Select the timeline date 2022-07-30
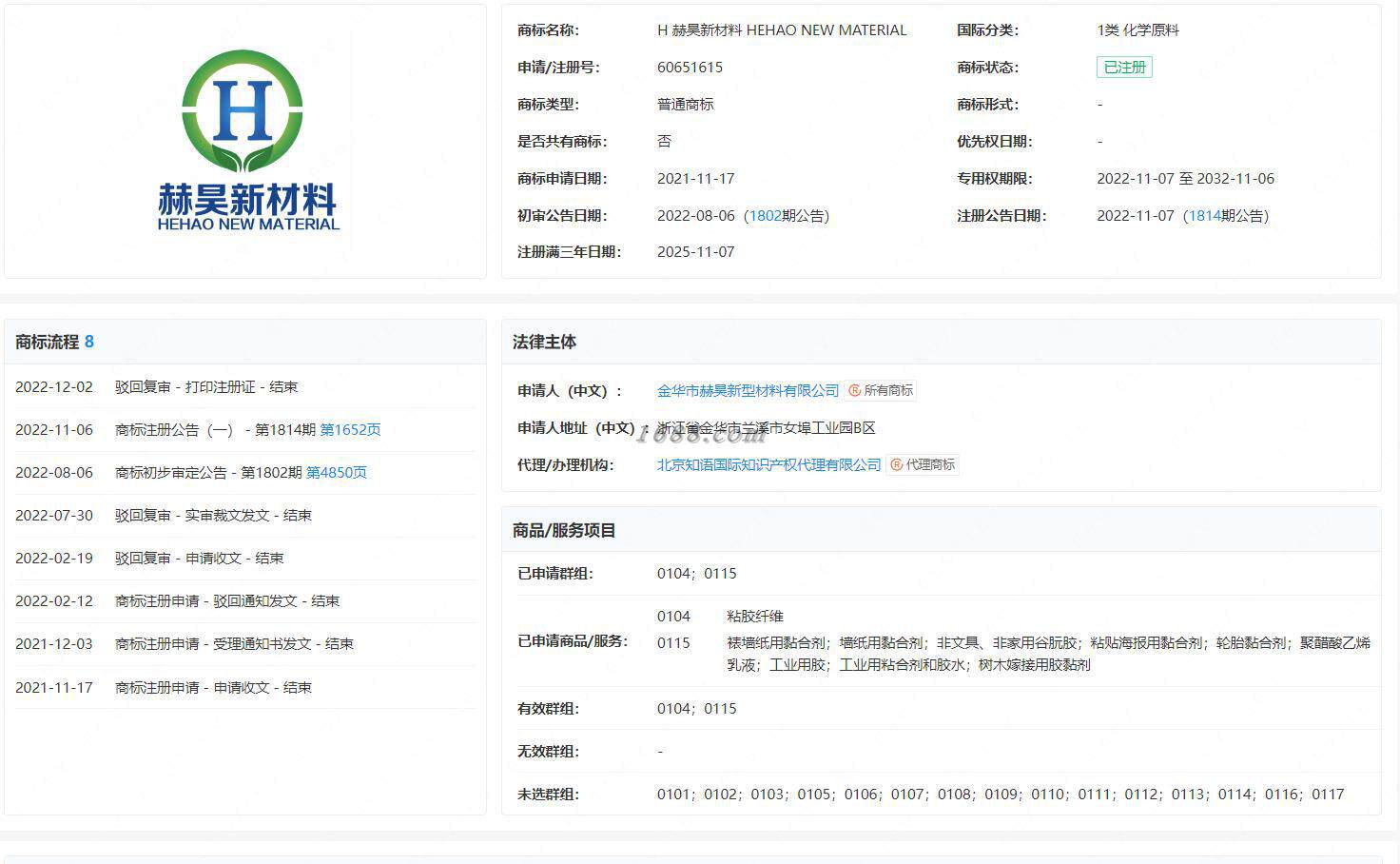1400x864 pixels. [x=54, y=516]
